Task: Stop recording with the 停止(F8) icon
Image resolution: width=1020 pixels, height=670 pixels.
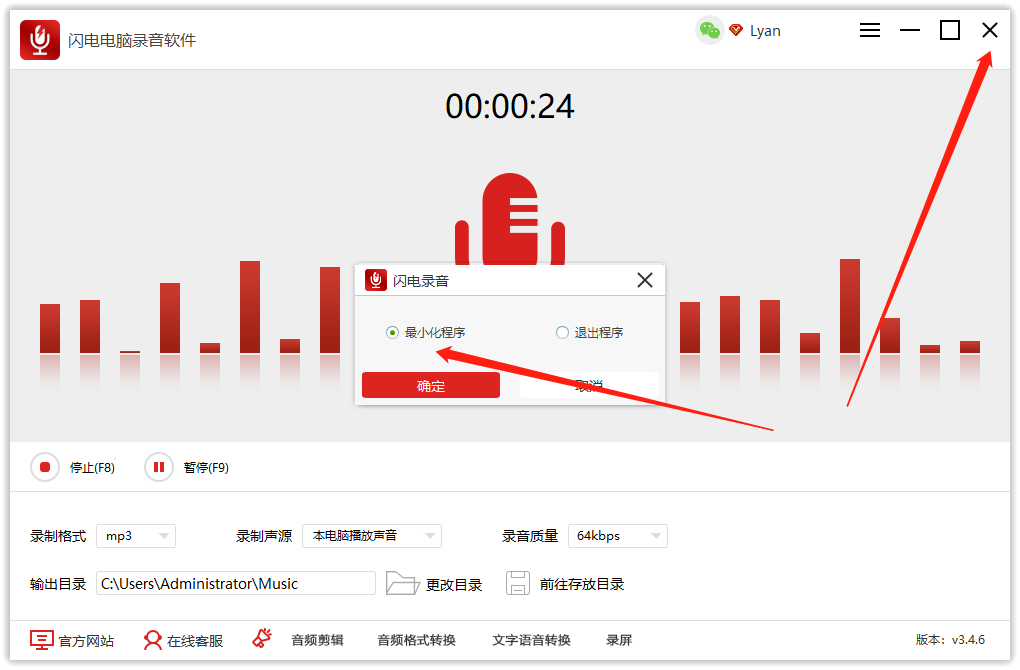Action: point(45,467)
